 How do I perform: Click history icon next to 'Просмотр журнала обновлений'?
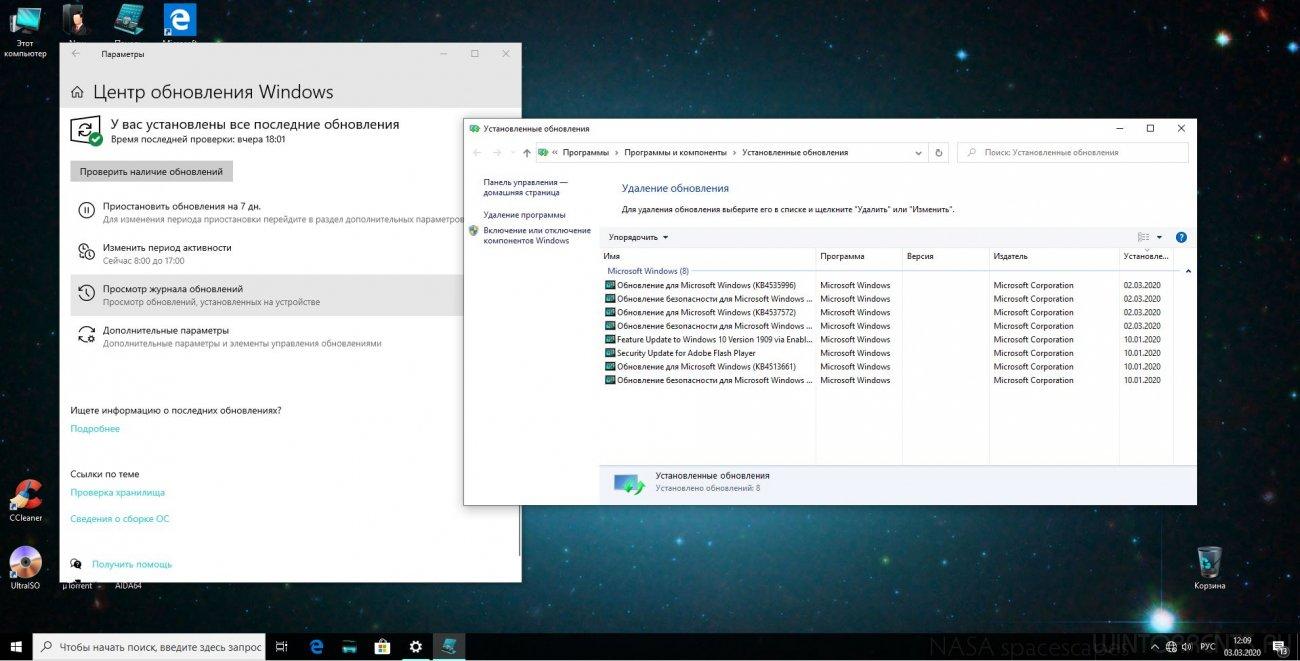[x=87, y=294]
